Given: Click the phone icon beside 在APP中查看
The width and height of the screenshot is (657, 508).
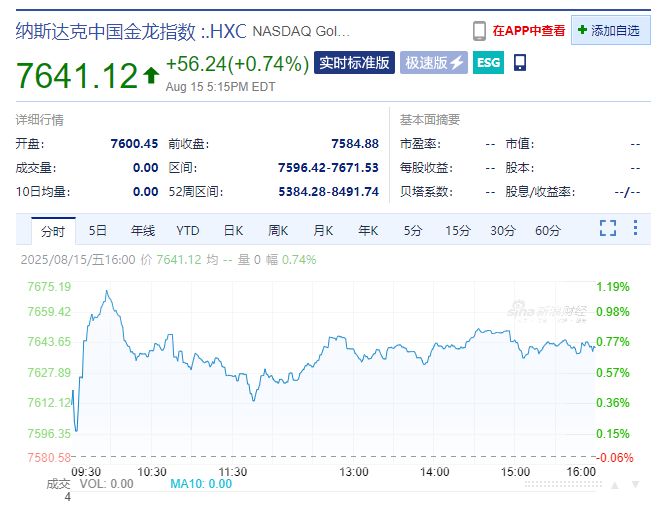Looking at the screenshot, I should tap(479, 31).
